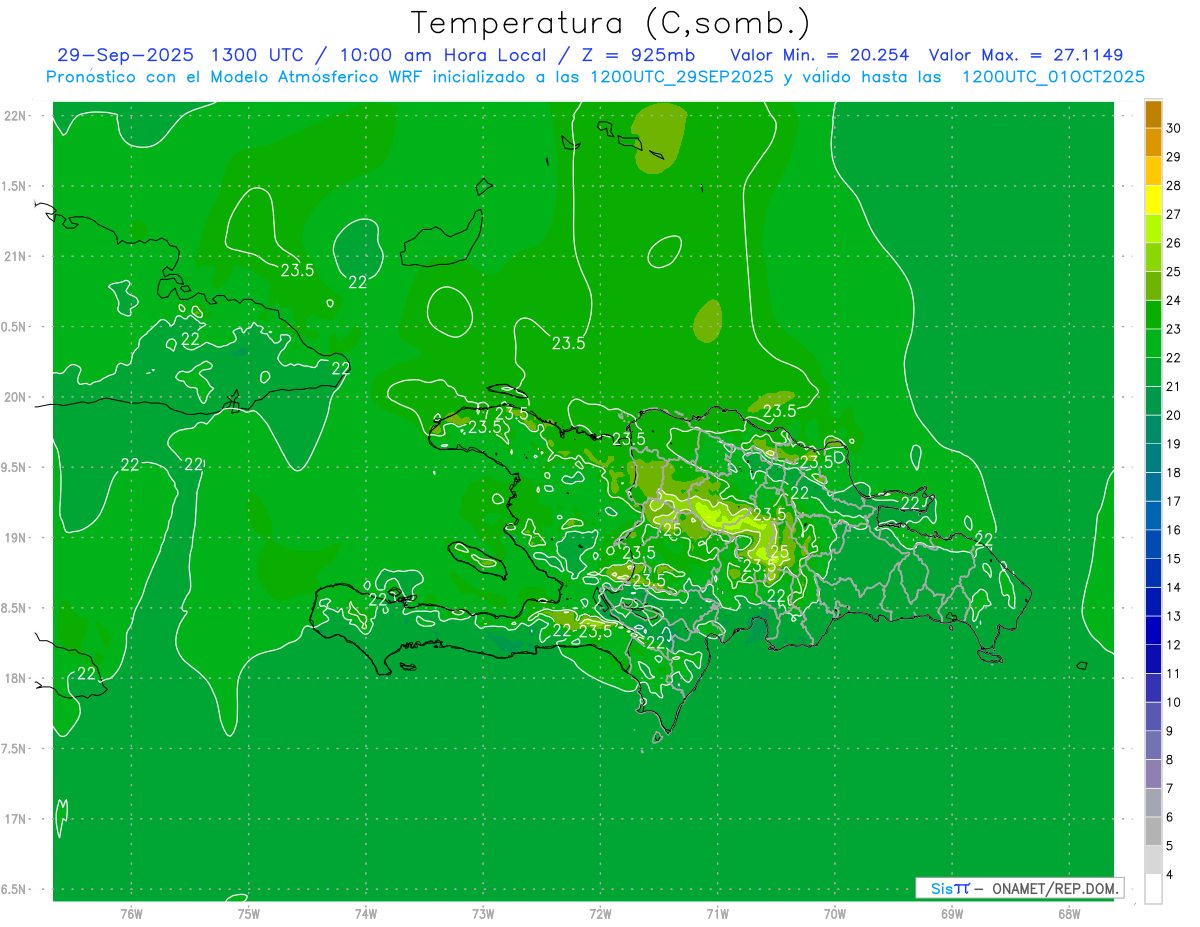1200x927 pixels.
Task: Select the purple swatch between 7 and 8
Action: (x=1153, y=774)
